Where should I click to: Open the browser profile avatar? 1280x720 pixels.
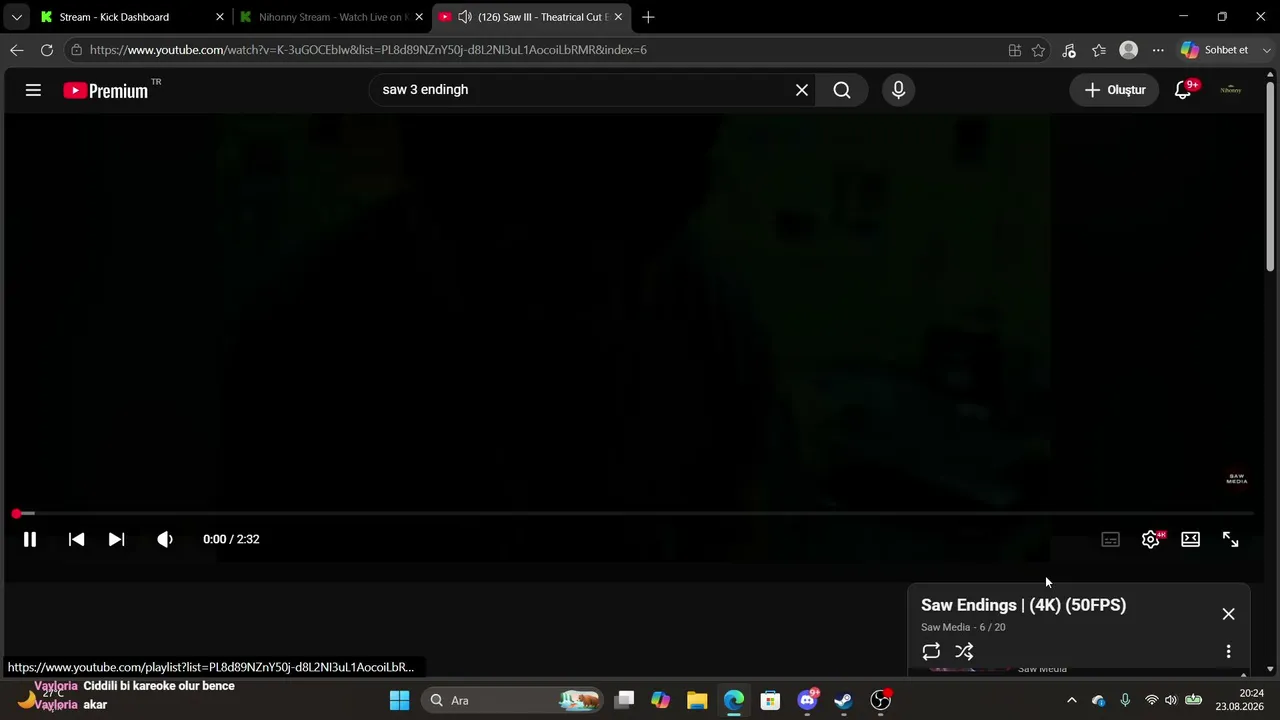1129,50
